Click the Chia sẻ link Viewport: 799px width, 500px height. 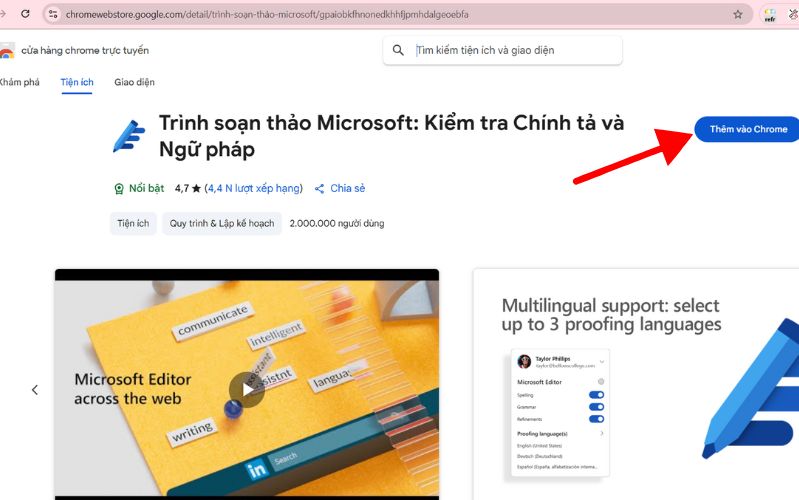(x=348, y=188)
